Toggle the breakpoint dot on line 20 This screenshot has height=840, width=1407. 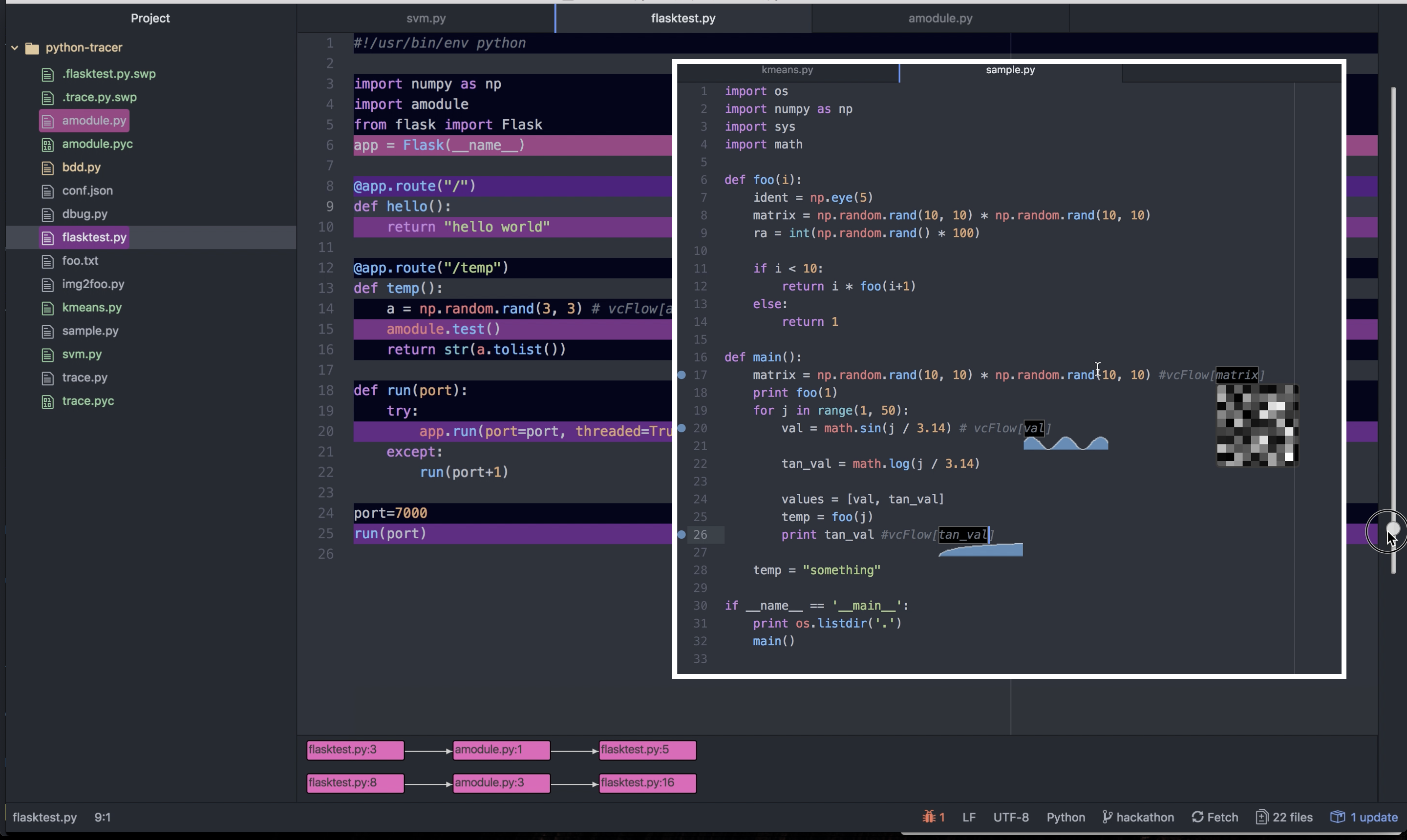click(x=682, y=428)
